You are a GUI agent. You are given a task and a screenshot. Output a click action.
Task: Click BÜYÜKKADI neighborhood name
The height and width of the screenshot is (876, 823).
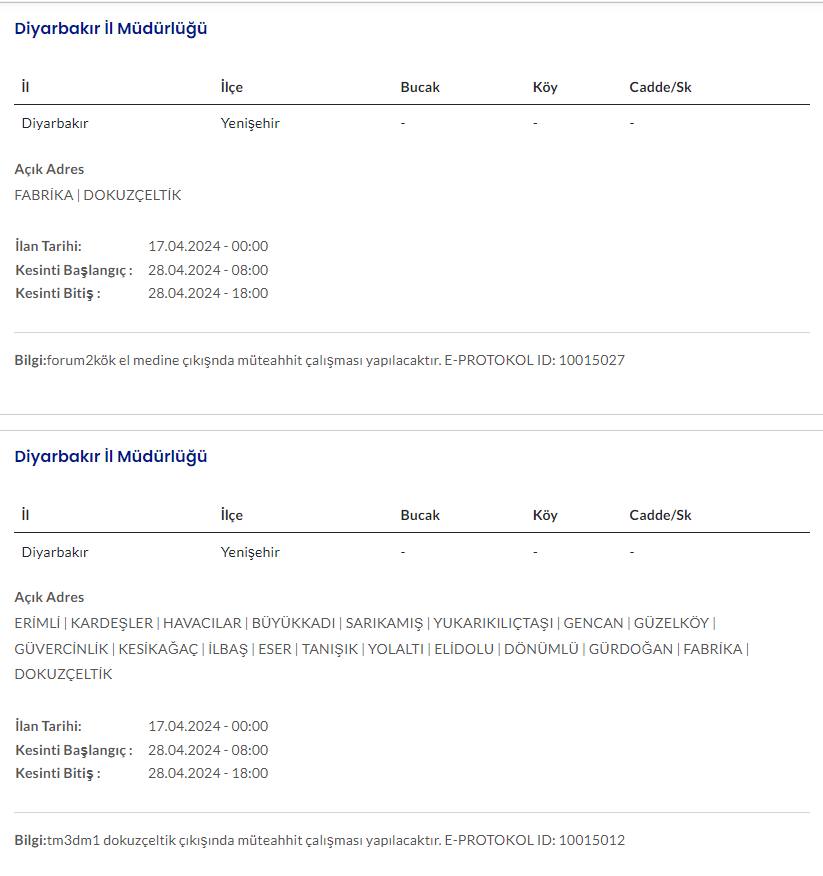(x=293, y=623)
